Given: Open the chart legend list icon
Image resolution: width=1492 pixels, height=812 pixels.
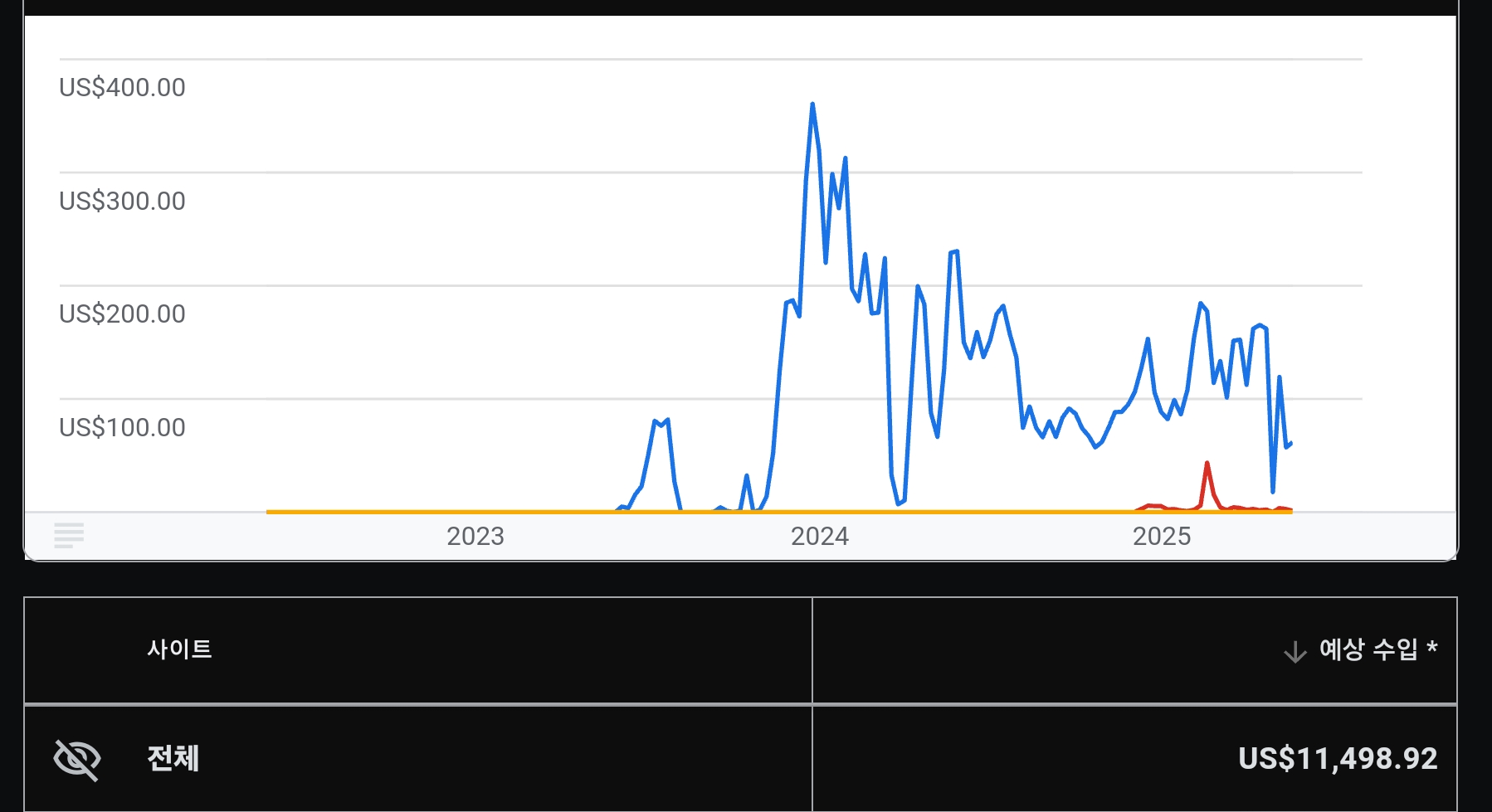Looking at the screenshot, I should pyautogui.click(x=69, y=535).
